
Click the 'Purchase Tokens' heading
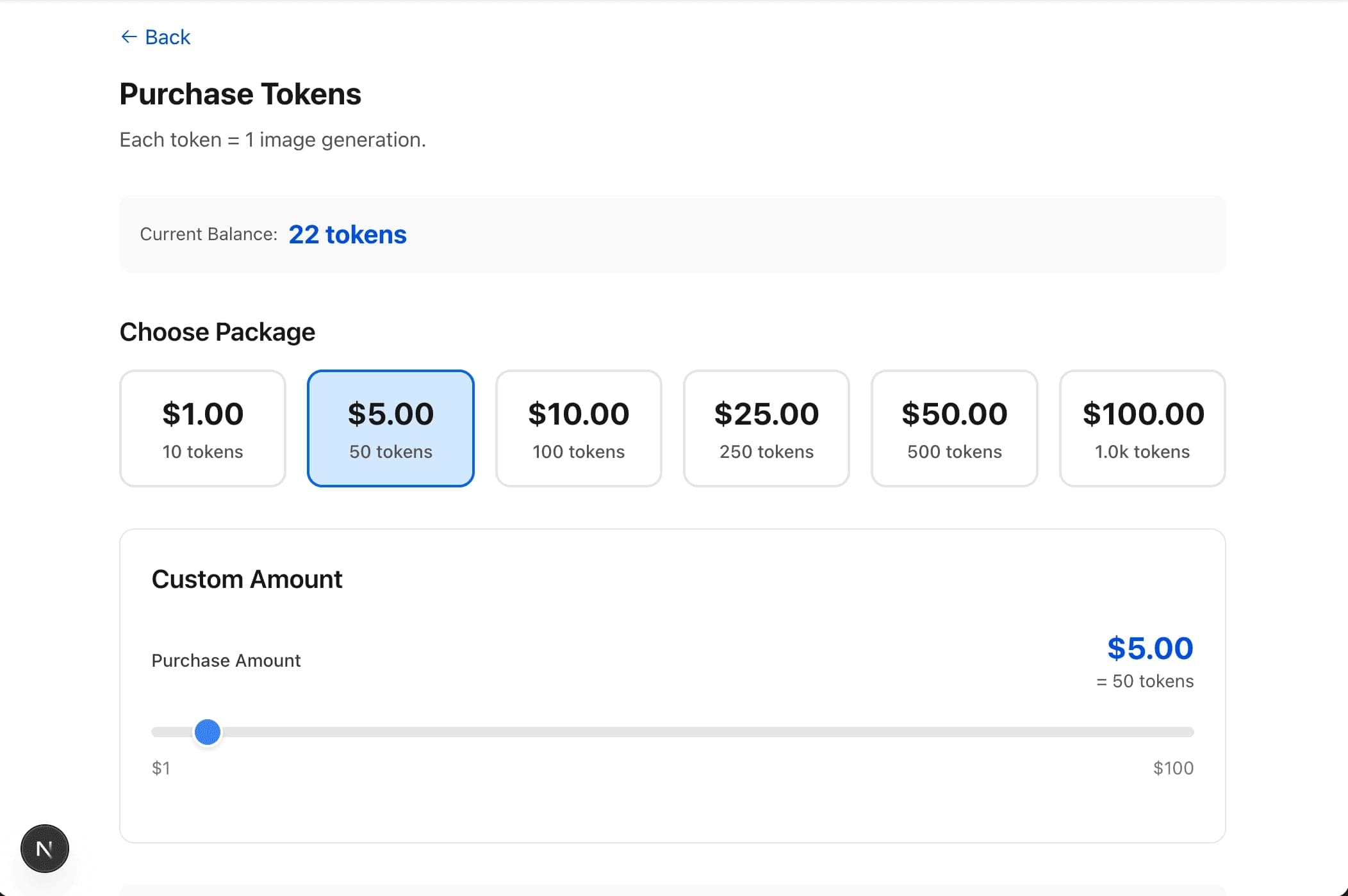click(x=240, y=94)
